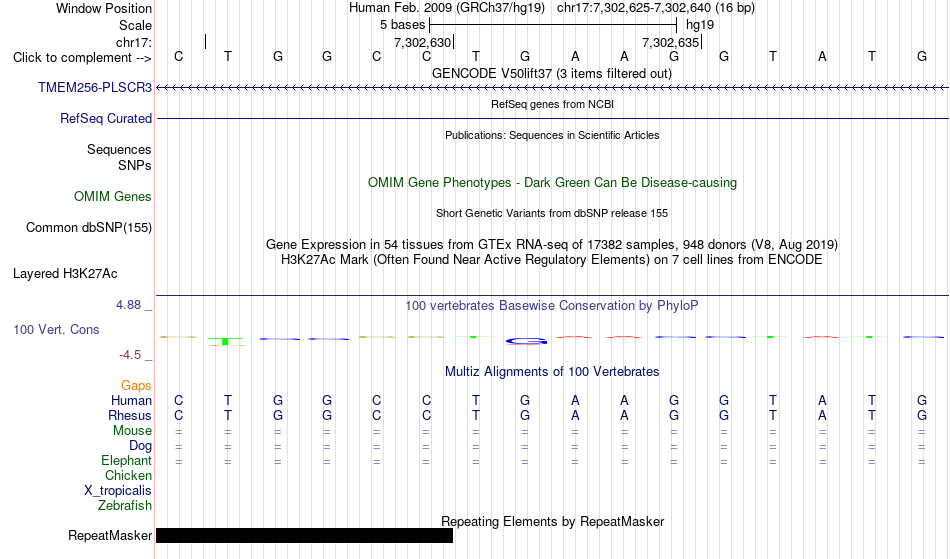
Task: Click the GTEx Gene Expression track title
Action: (551, 245)
